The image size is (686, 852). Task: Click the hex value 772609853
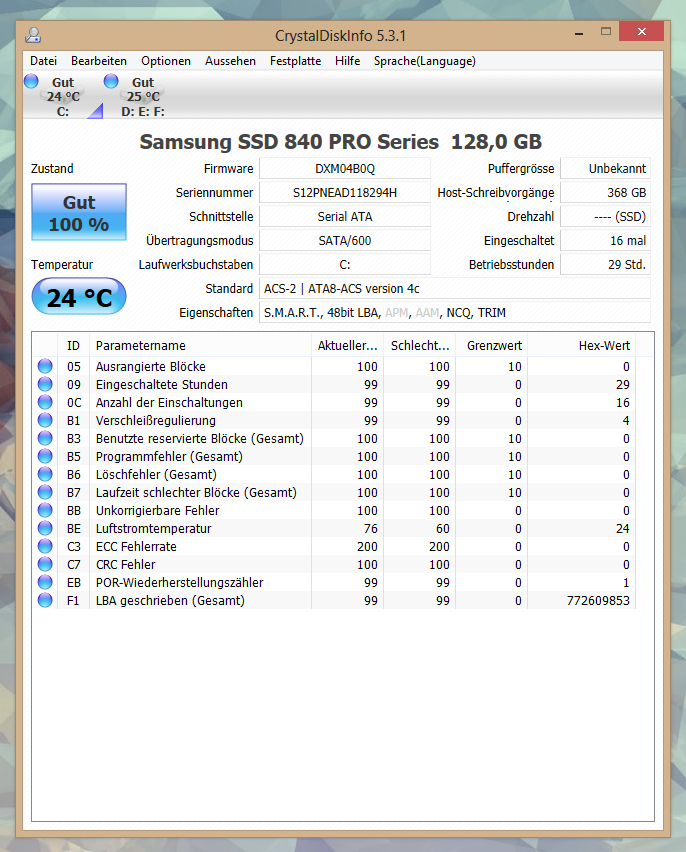(x=598, y=600)
